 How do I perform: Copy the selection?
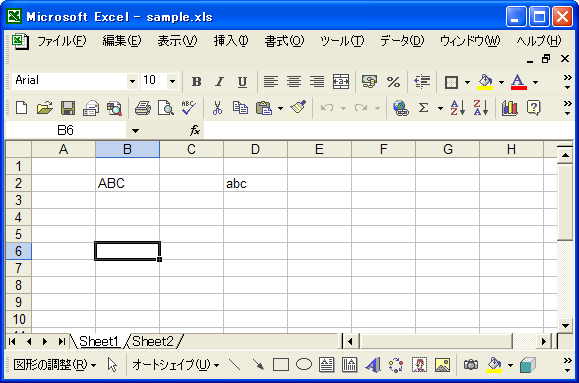(240, 108)
